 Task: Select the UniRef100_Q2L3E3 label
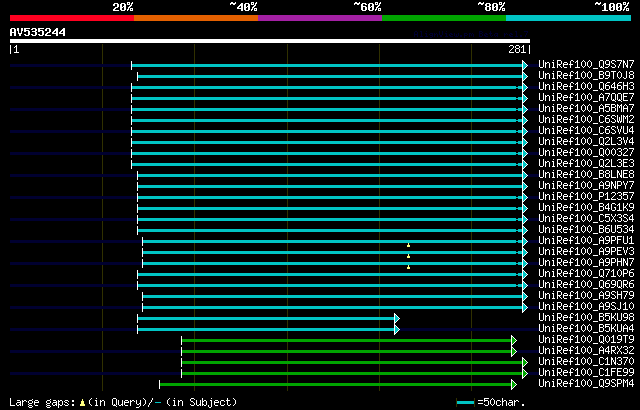(x=586, y=164)
